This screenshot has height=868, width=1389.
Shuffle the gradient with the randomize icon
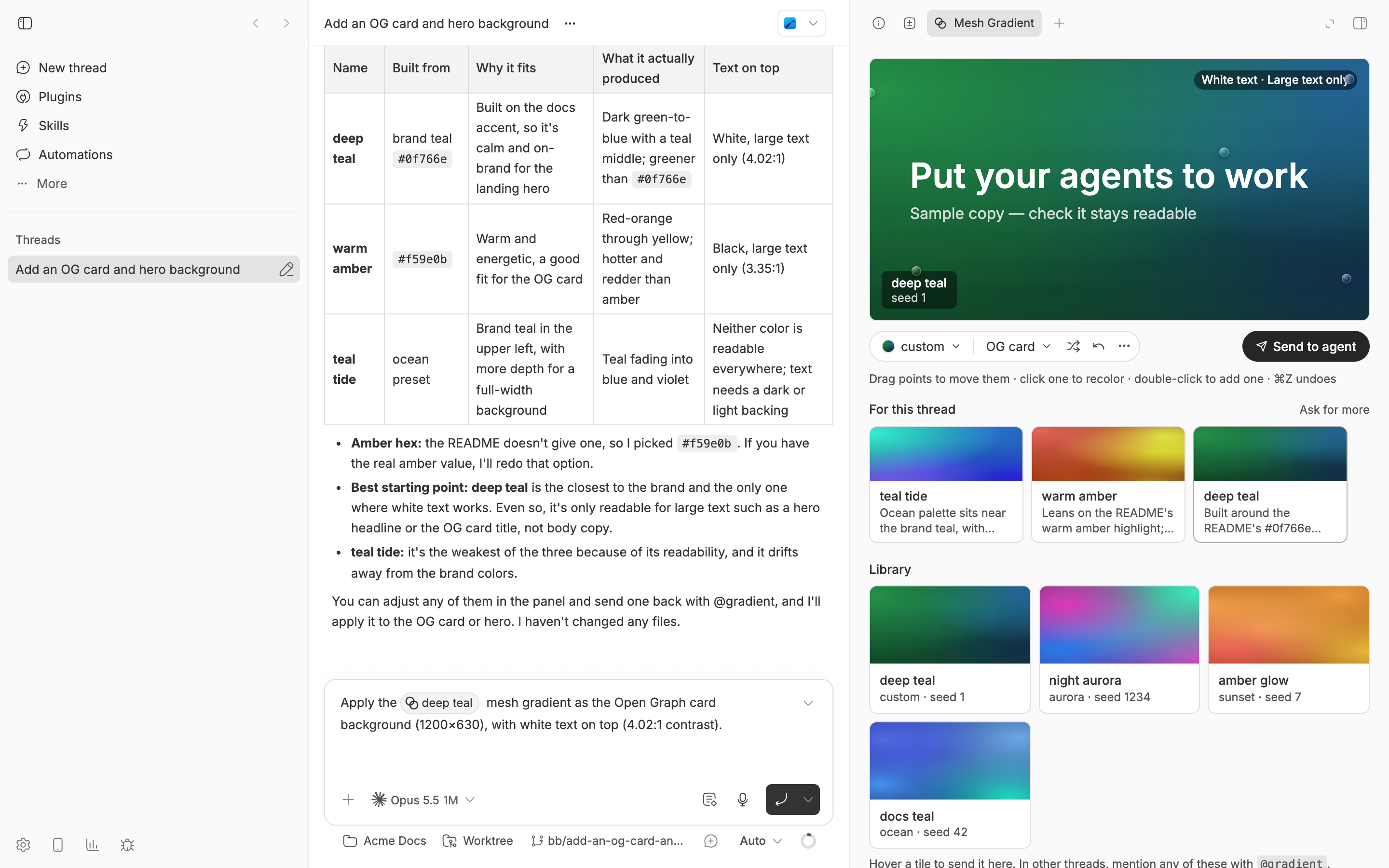point(1073,346)
